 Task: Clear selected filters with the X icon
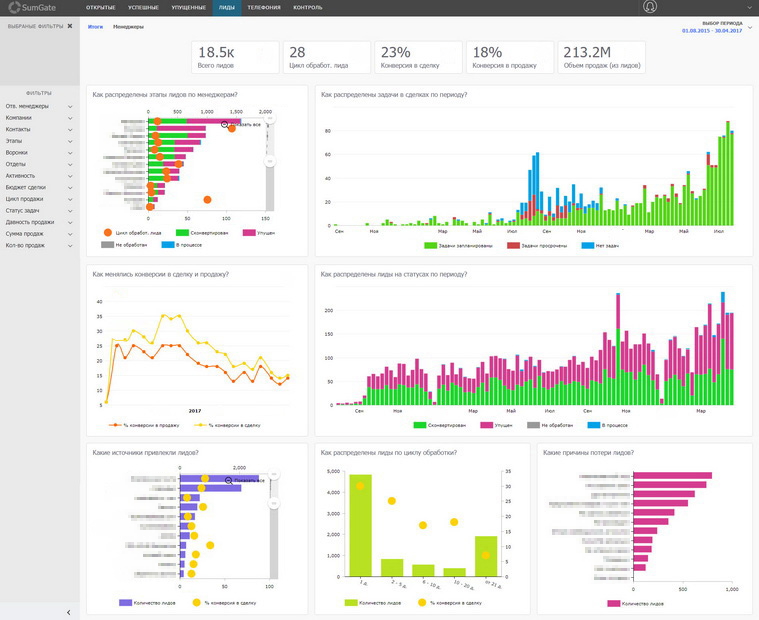[69, 25]
